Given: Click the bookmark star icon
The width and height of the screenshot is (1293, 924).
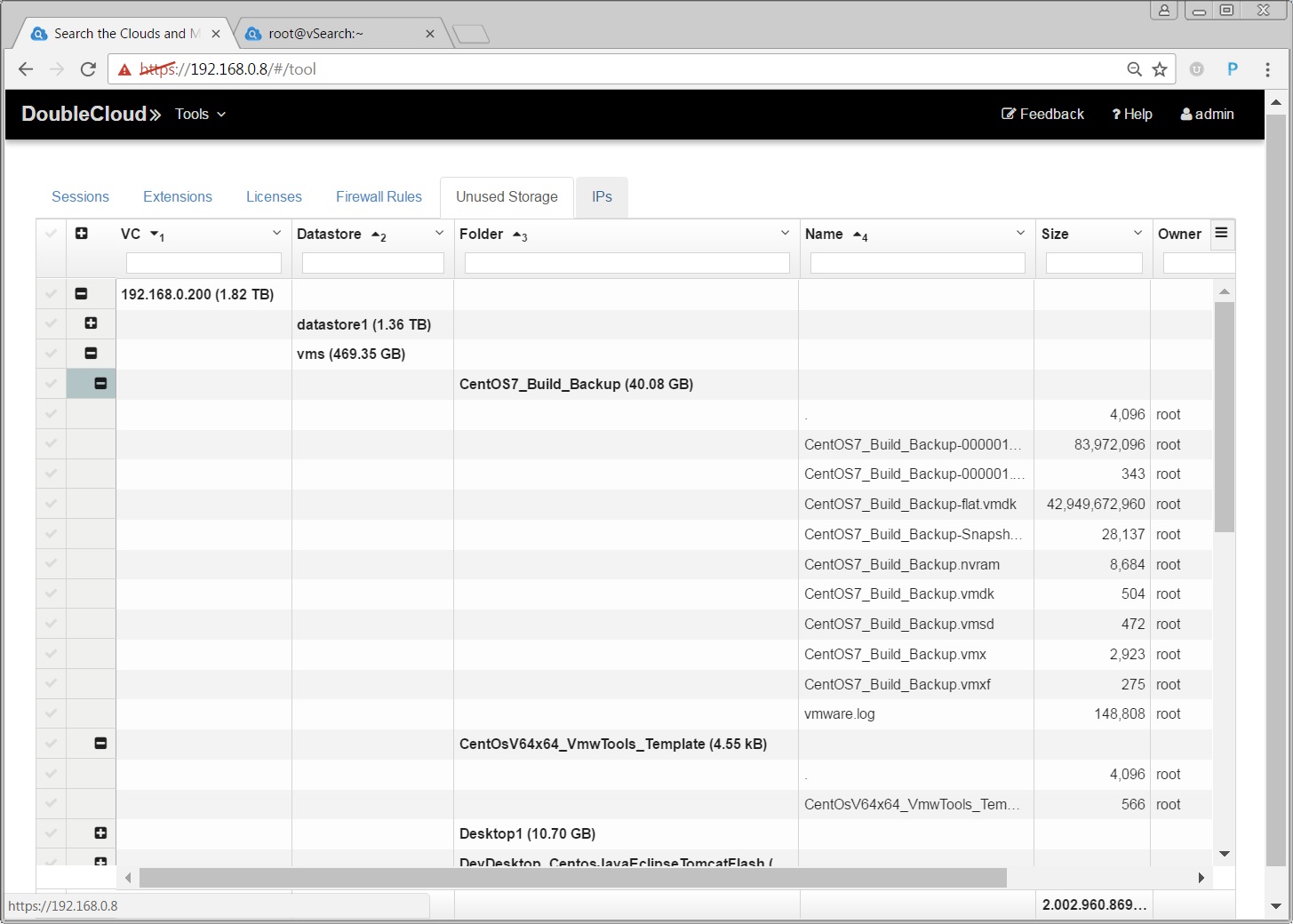Looking at the screenshot, I should coord(1160,69).
